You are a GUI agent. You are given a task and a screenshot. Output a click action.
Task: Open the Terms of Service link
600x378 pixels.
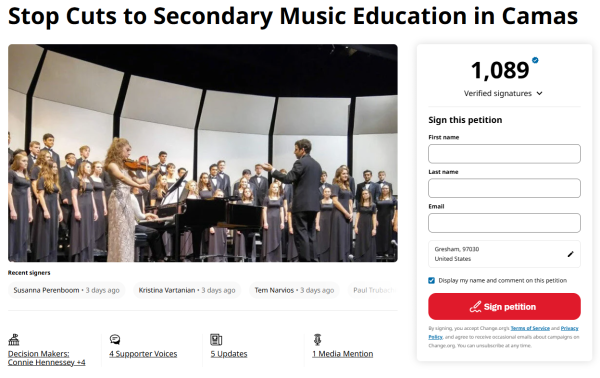(530, 328)
